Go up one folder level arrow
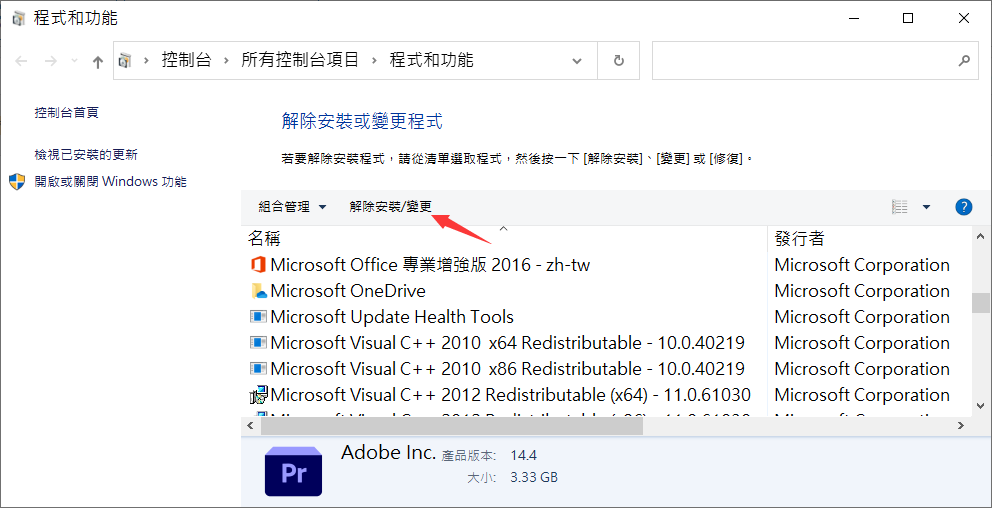This screenshot has width=992, height=508. tap(97, 61)
